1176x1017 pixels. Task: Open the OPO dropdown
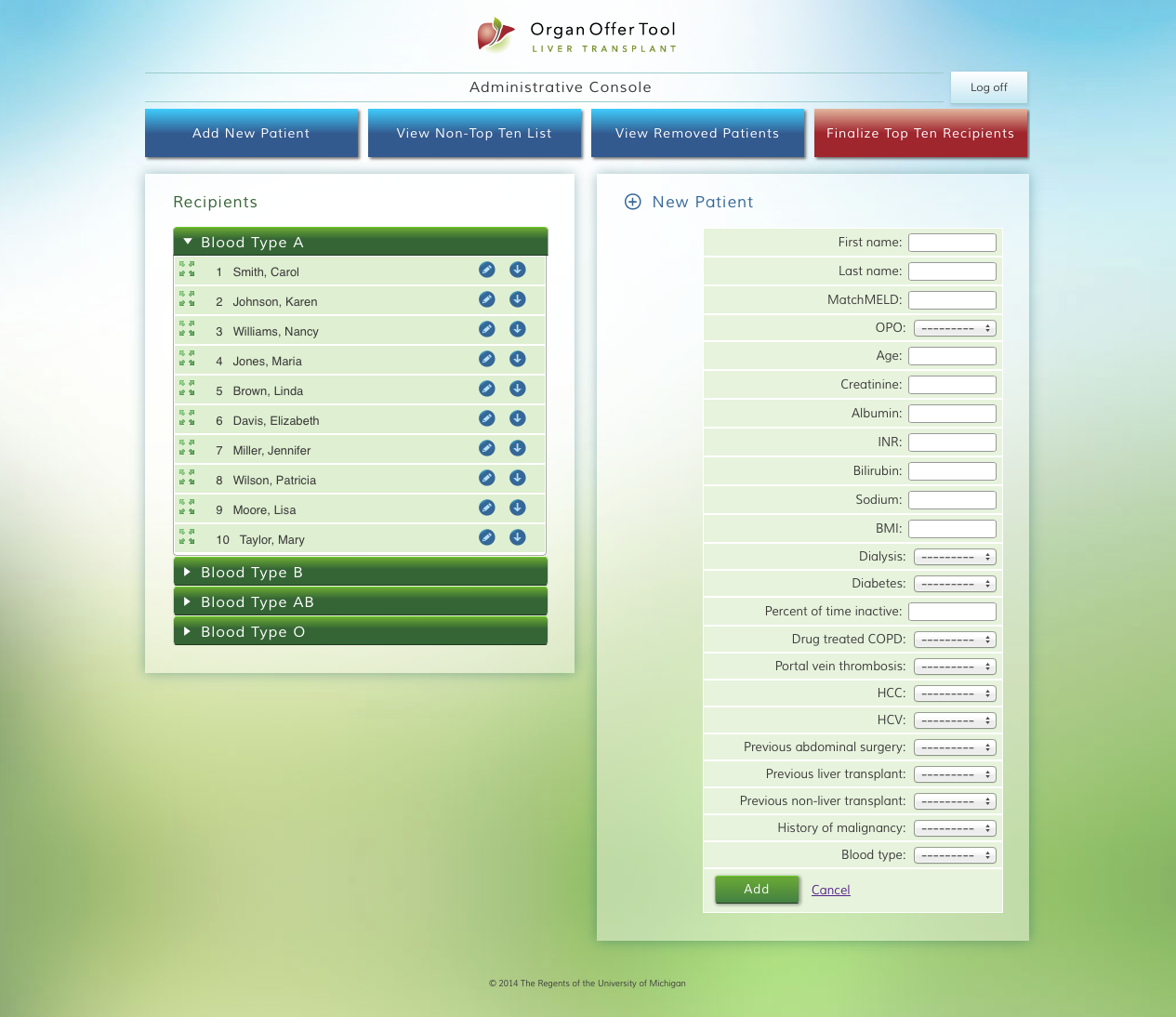click(x=955, y=328)
